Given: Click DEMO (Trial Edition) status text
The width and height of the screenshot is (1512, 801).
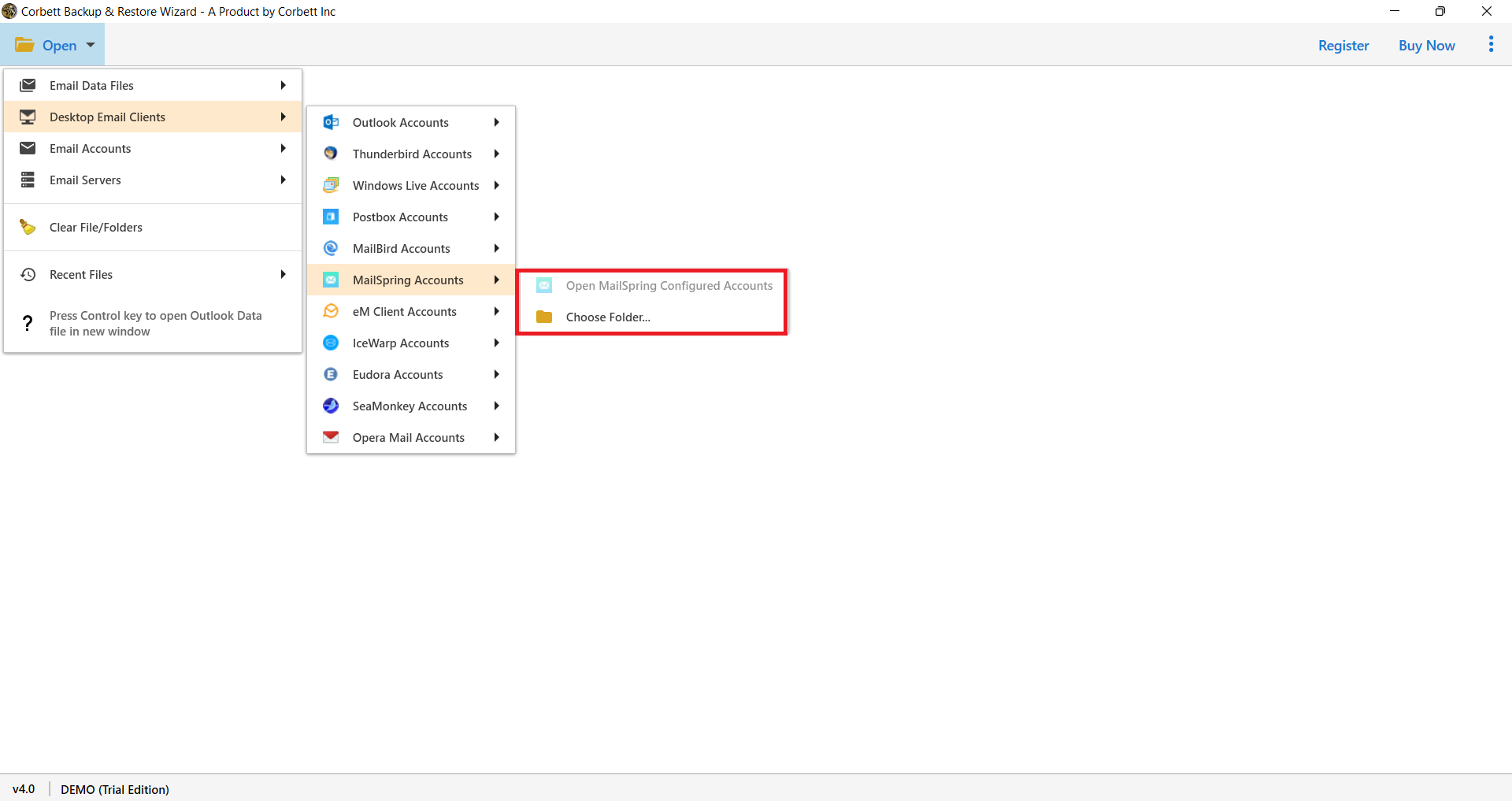Looking at the screenshot, I should coord(115,789).
